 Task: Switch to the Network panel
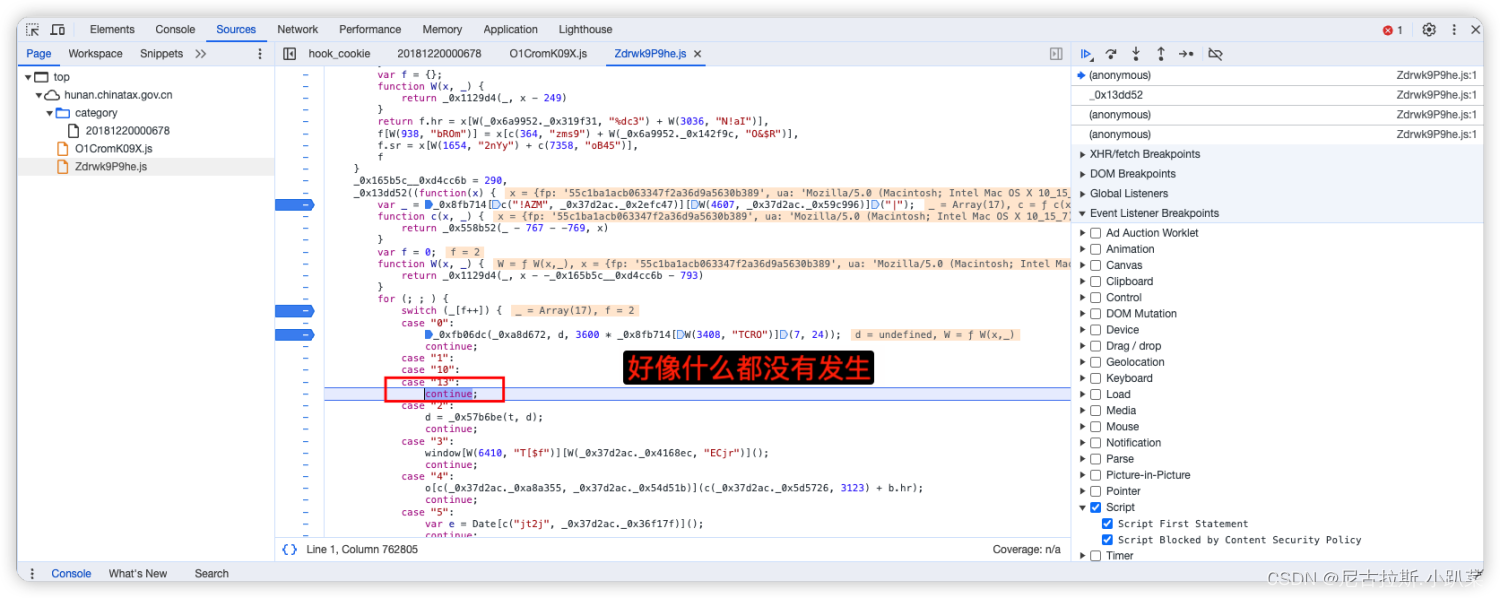point(297,29)
